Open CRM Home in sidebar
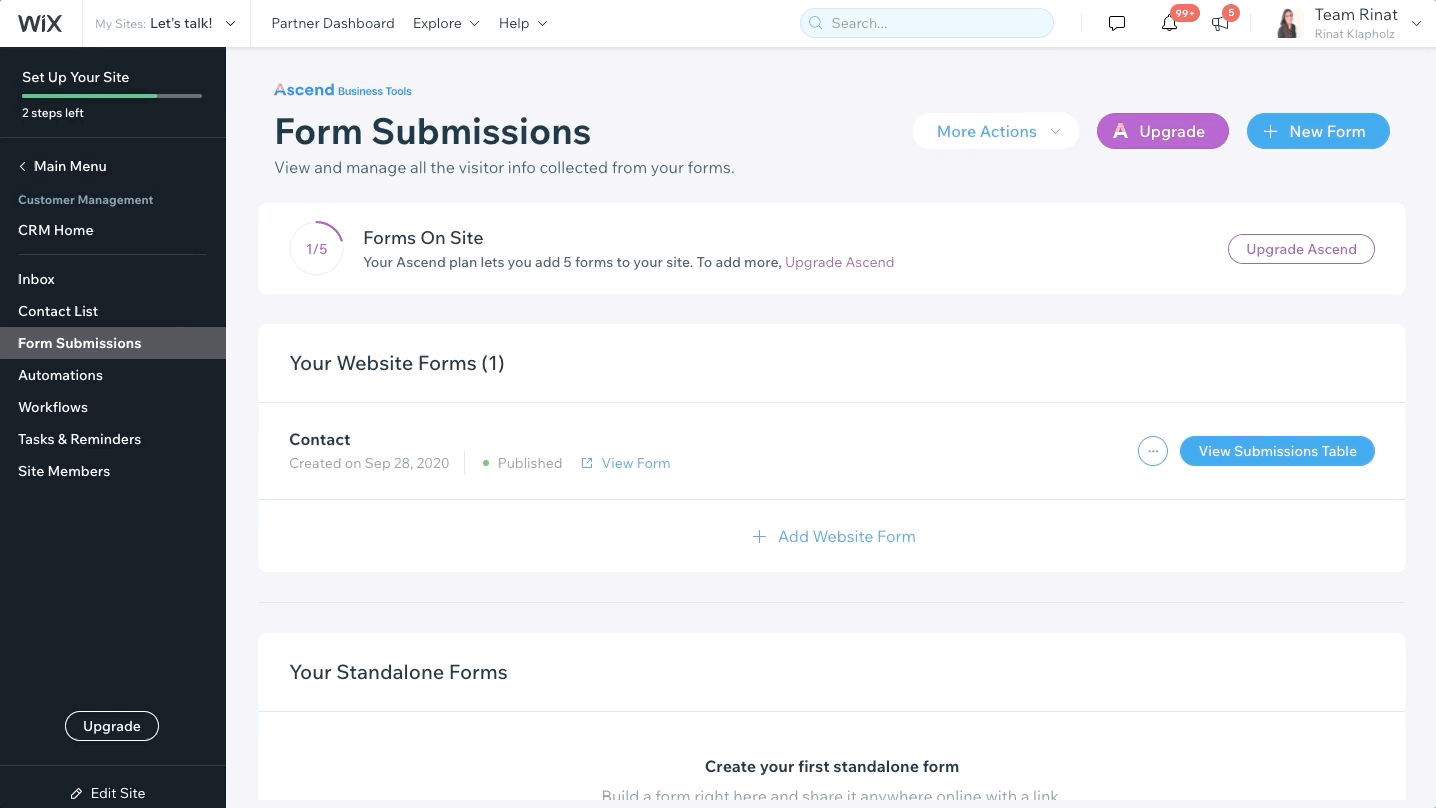This screenshot has width=1436, height=808. (56, 230)
